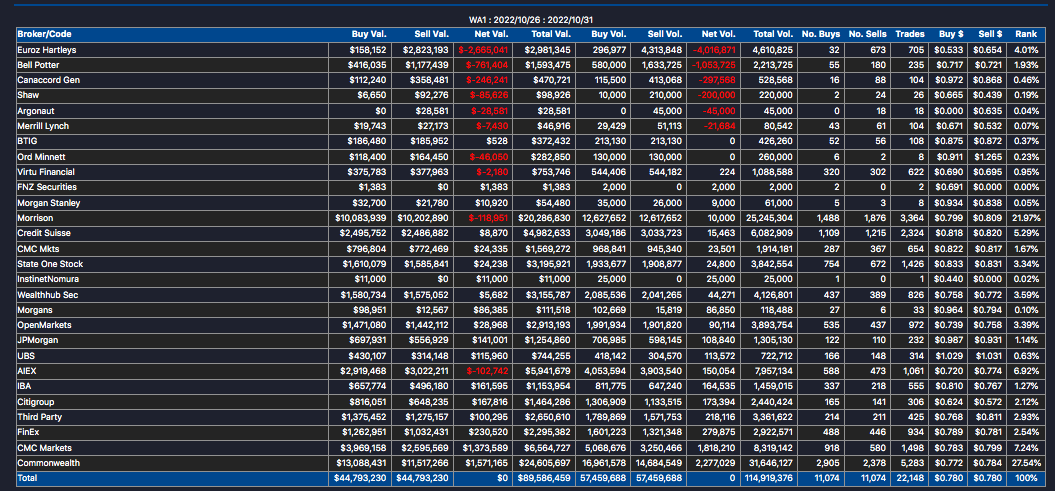Image resolution: width=1055 pixels, height=491 pixels.
Task: Select the CMC Markets broker name
Action: point(44,447)
